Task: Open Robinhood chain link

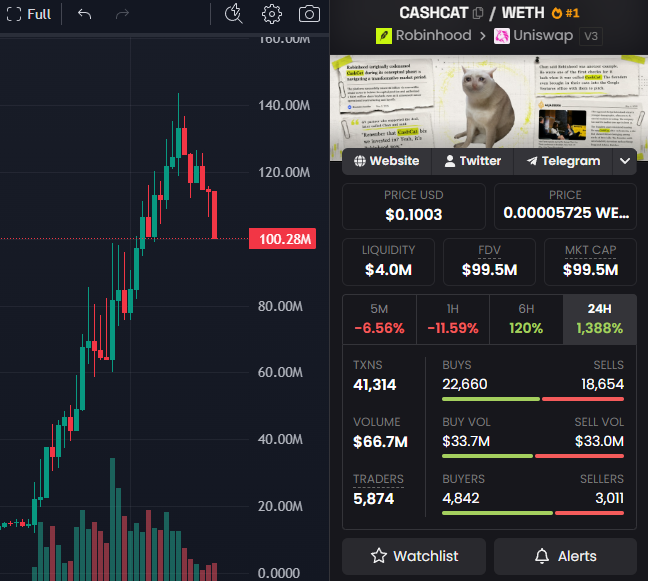Action: click(x=424, y=36)
